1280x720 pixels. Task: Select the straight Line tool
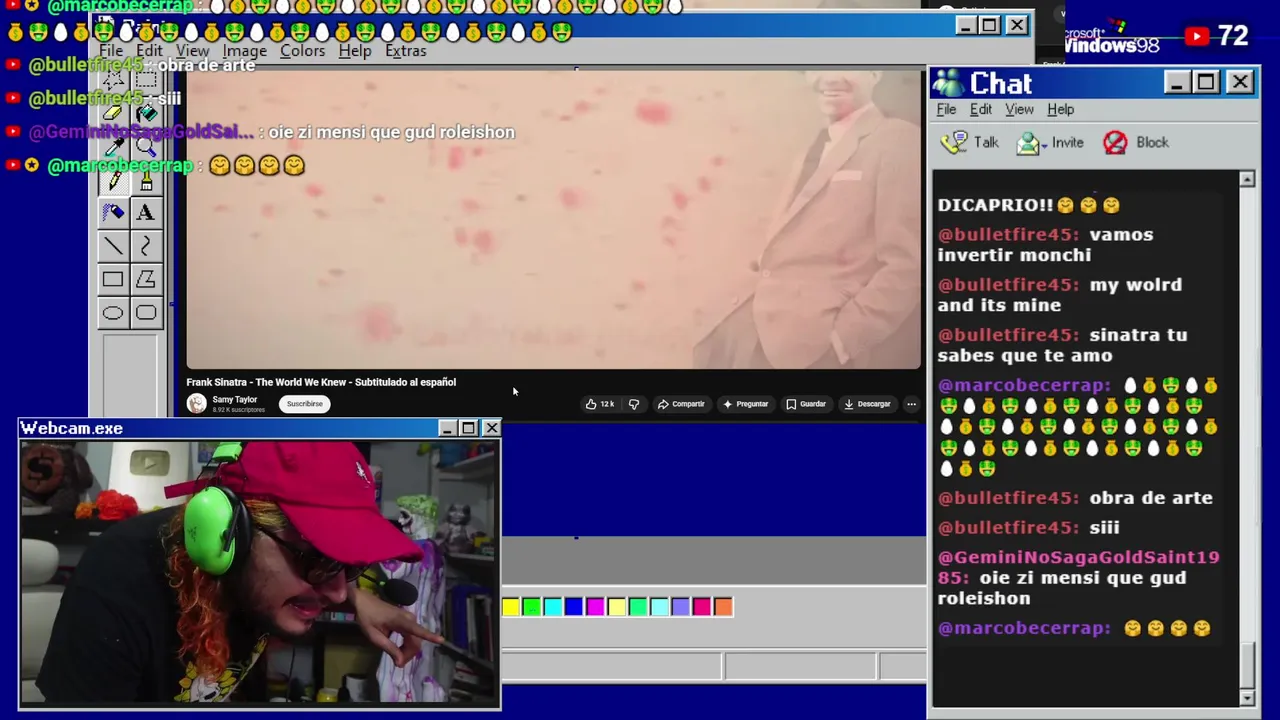click(x=113, y=246)
